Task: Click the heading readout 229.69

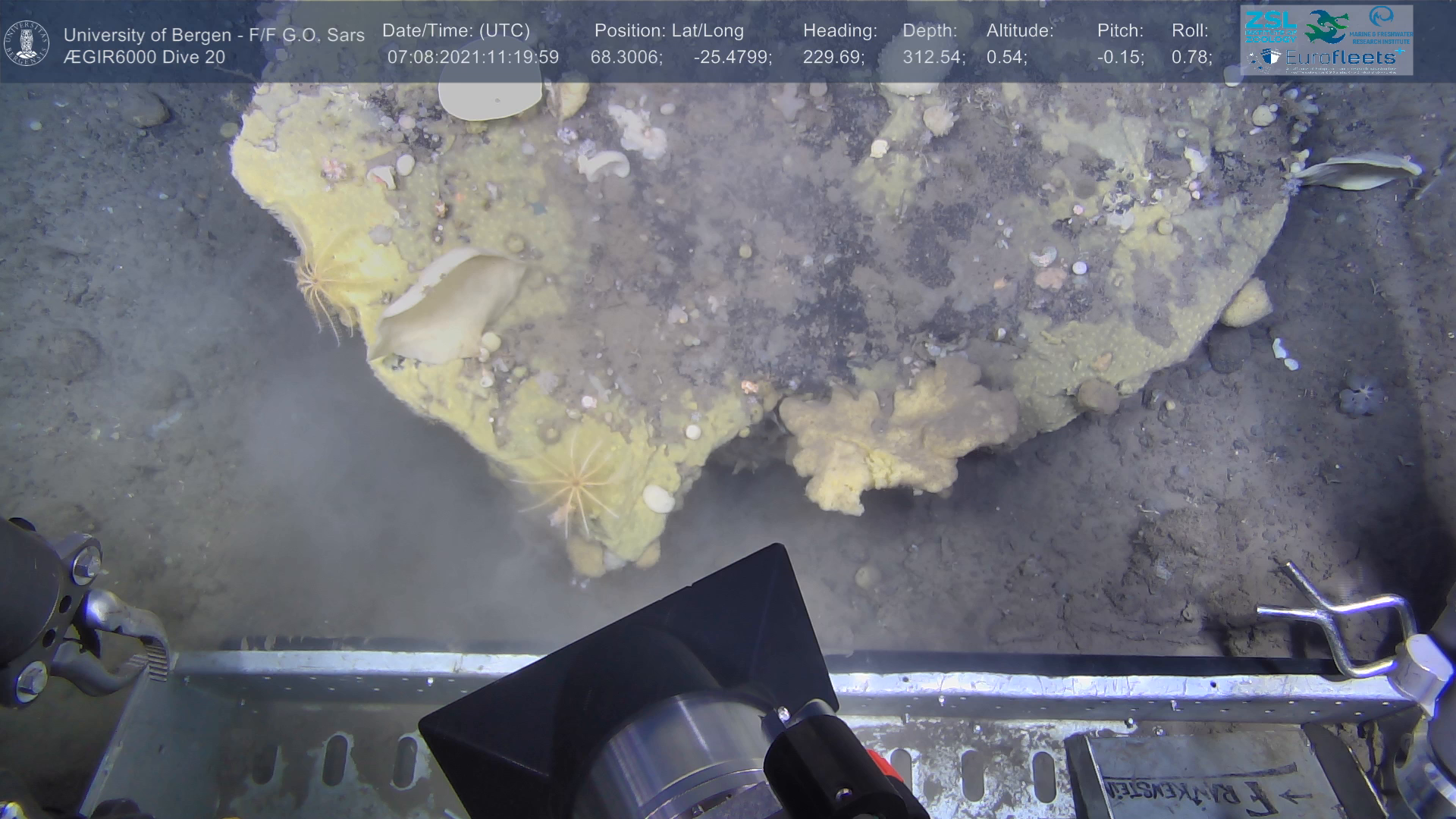Action: pos(833,58)
